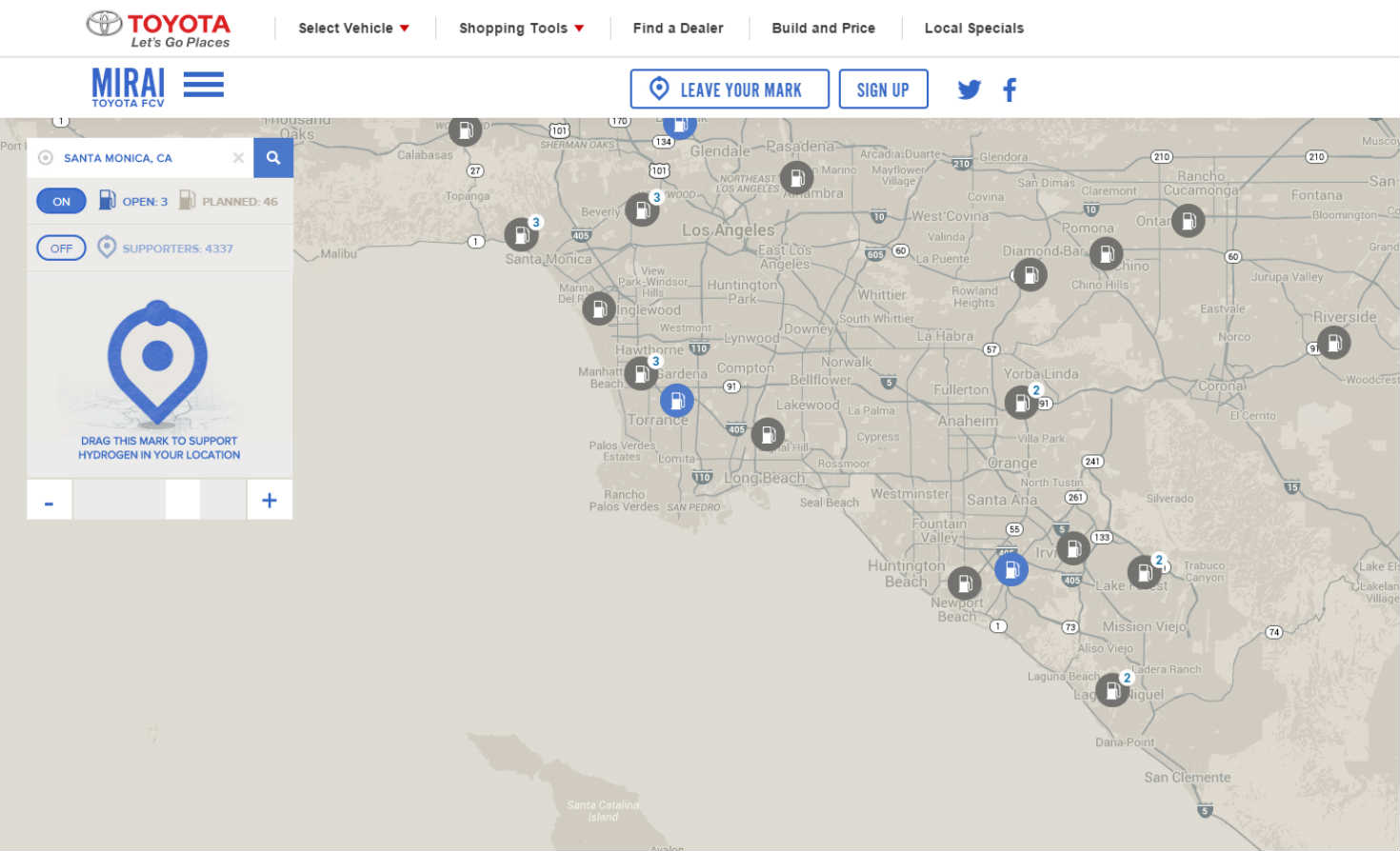Click the locate target icon in search box
1400x851 pixels.
point(45,158)
